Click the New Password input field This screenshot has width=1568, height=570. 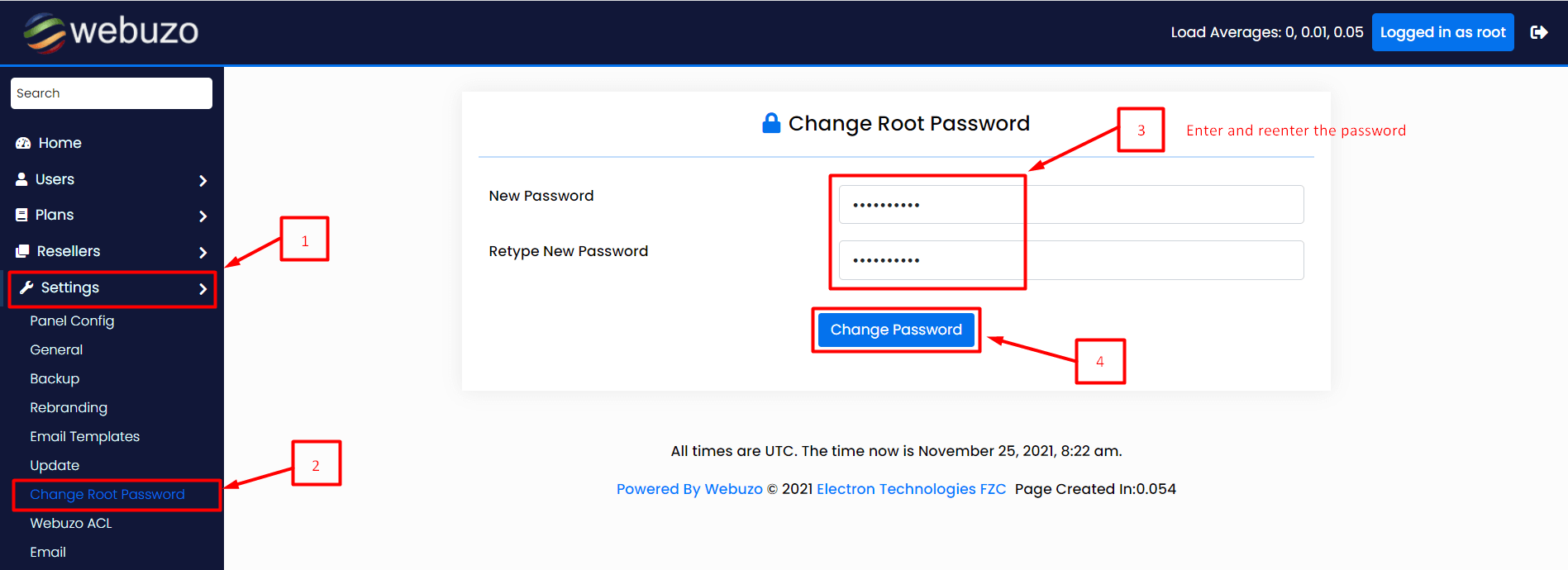[x=1070, y=204]
